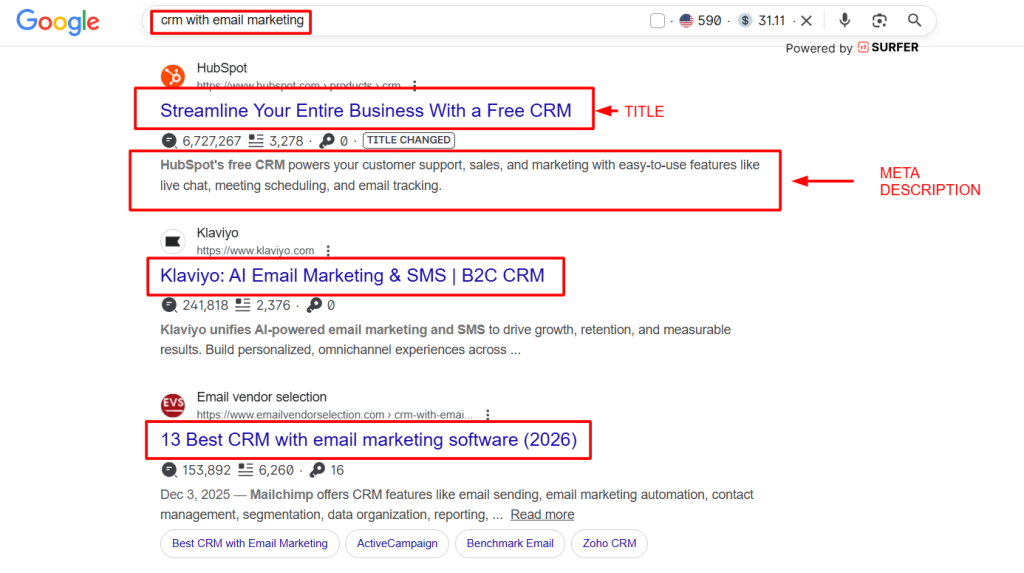Click the Google logo
Image resolution: width=1024 pixels, height=573 pixels.
click(x=57, y=22)
